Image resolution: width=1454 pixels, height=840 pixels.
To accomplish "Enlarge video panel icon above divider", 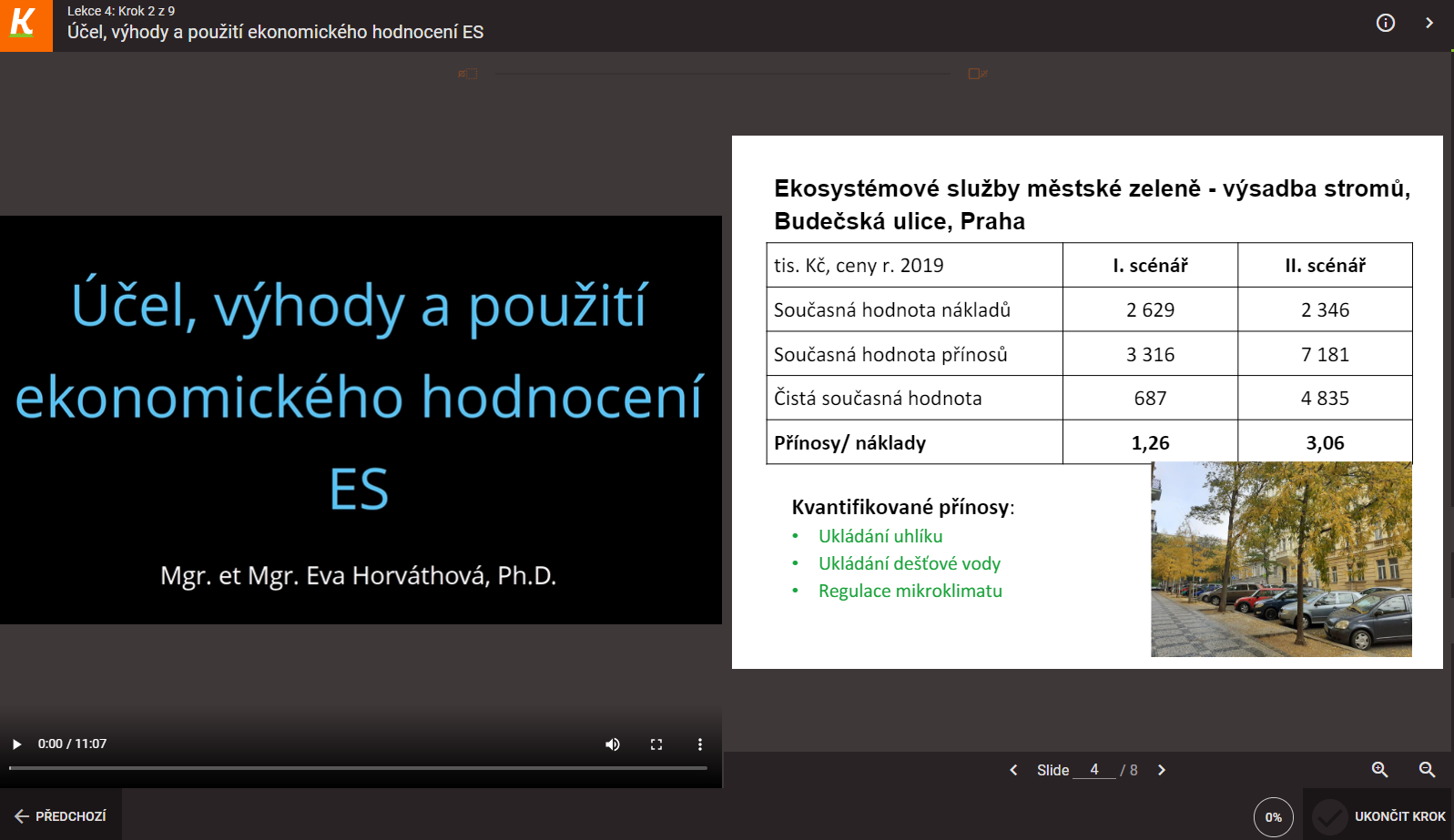I will 978,74.
